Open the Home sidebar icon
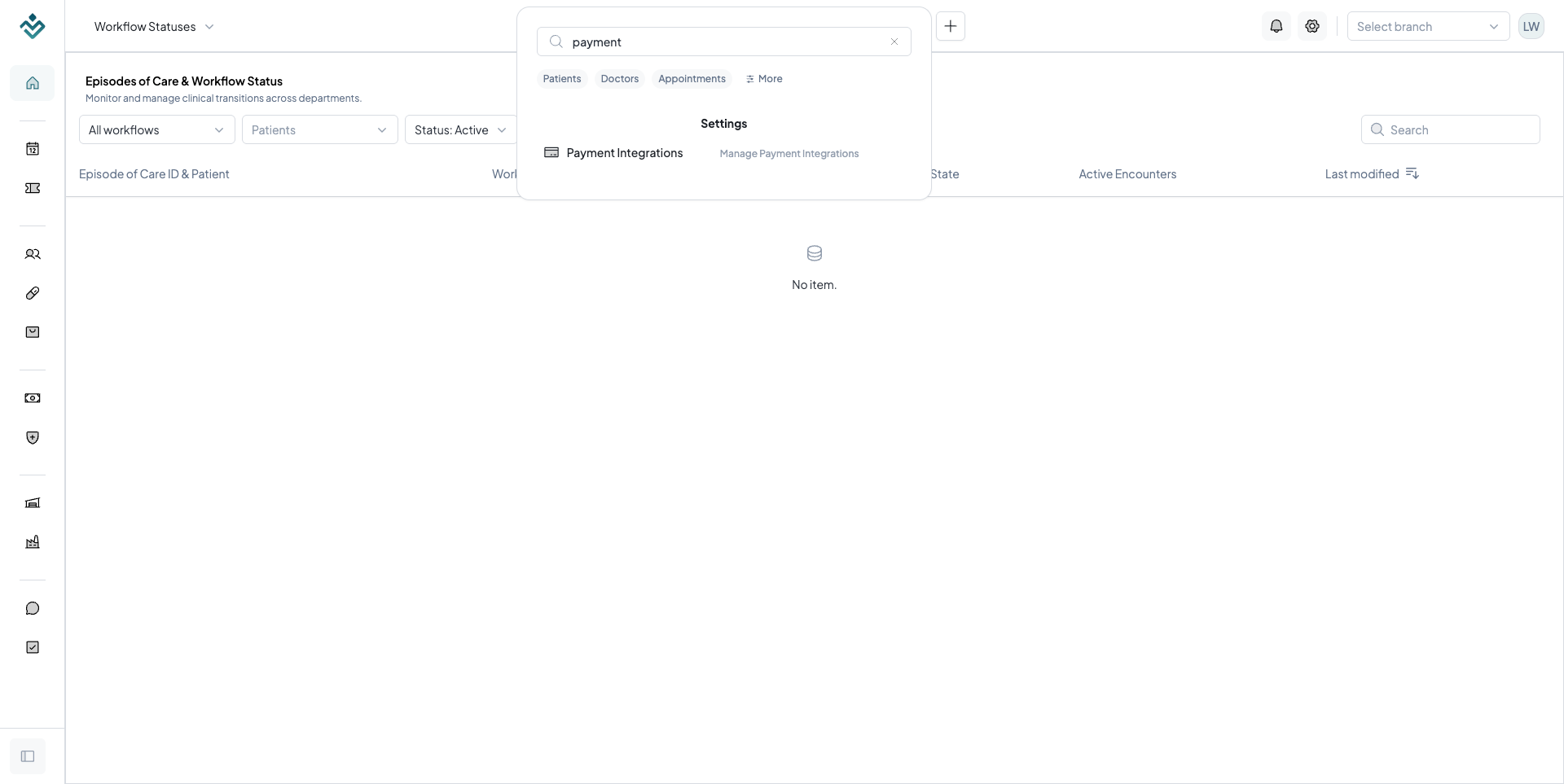1564x784 pixels. (x=33, y=83)
